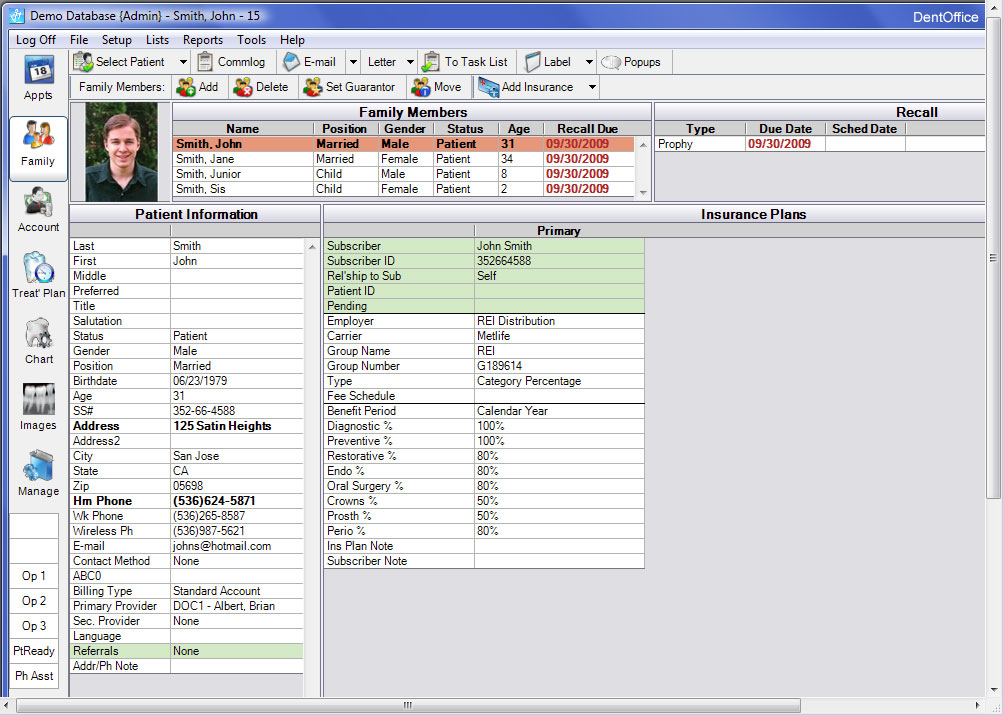Click the Delete family member button
Image resolution: width=1003 pixels, height=715 pixels.
[260, 87]
